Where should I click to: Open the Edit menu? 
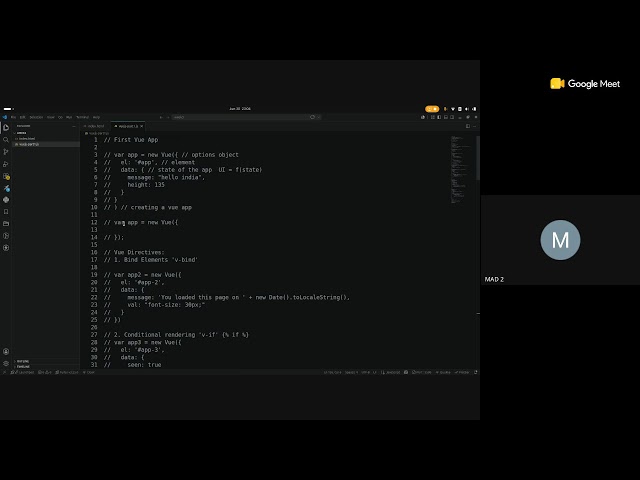[22, 117]
